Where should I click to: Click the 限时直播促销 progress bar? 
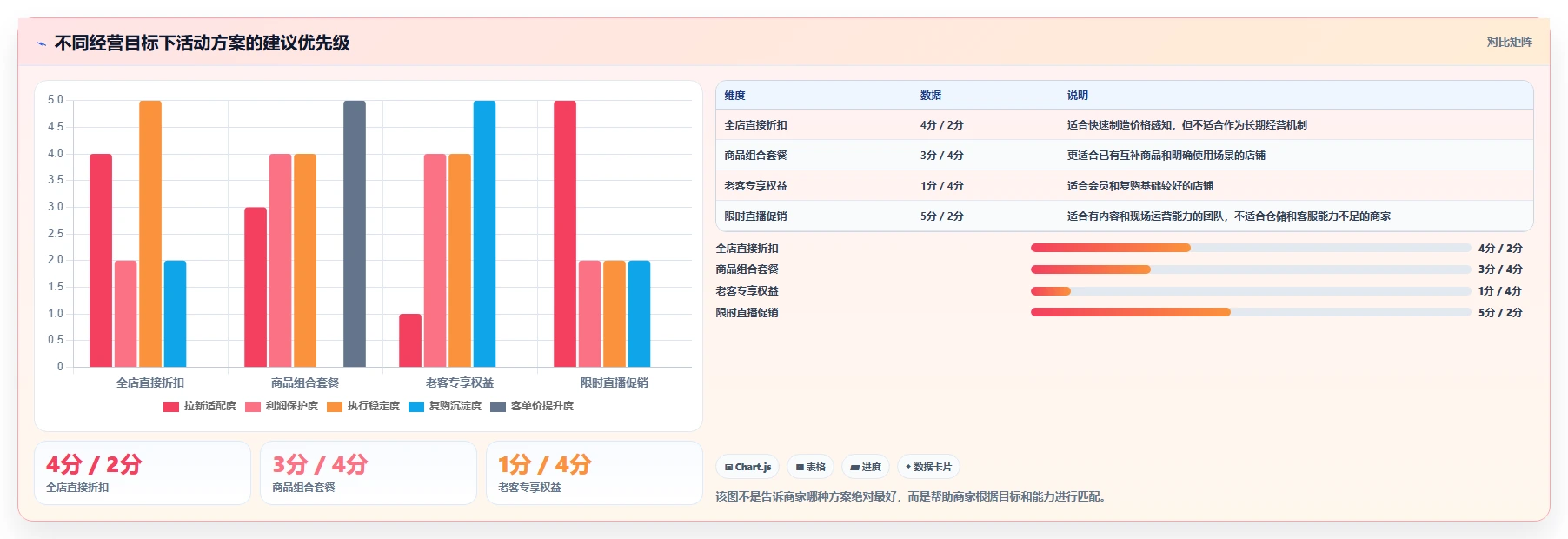1251,312
